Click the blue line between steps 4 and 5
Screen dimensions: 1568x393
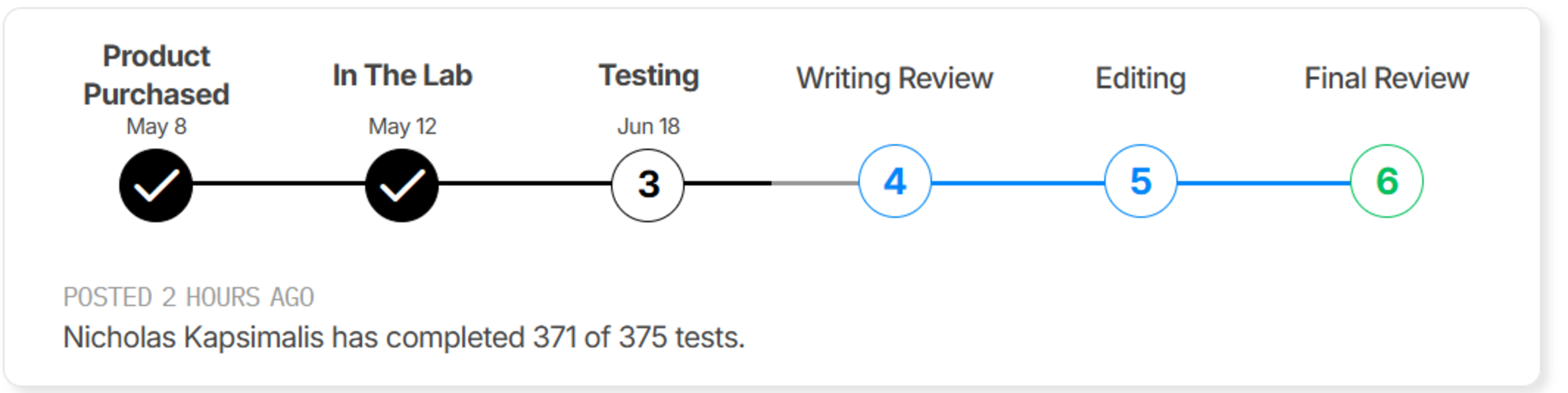click(x=1017, y=182)
